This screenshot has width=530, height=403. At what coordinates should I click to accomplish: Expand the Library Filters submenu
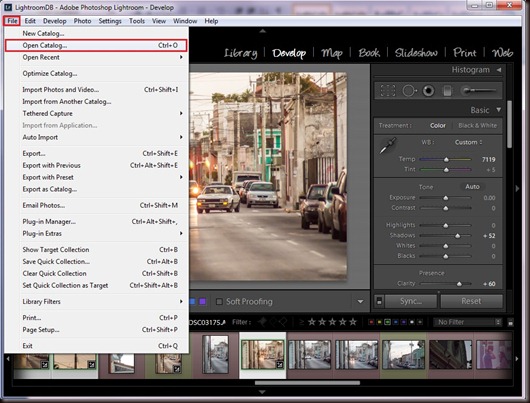coord(96,301)
